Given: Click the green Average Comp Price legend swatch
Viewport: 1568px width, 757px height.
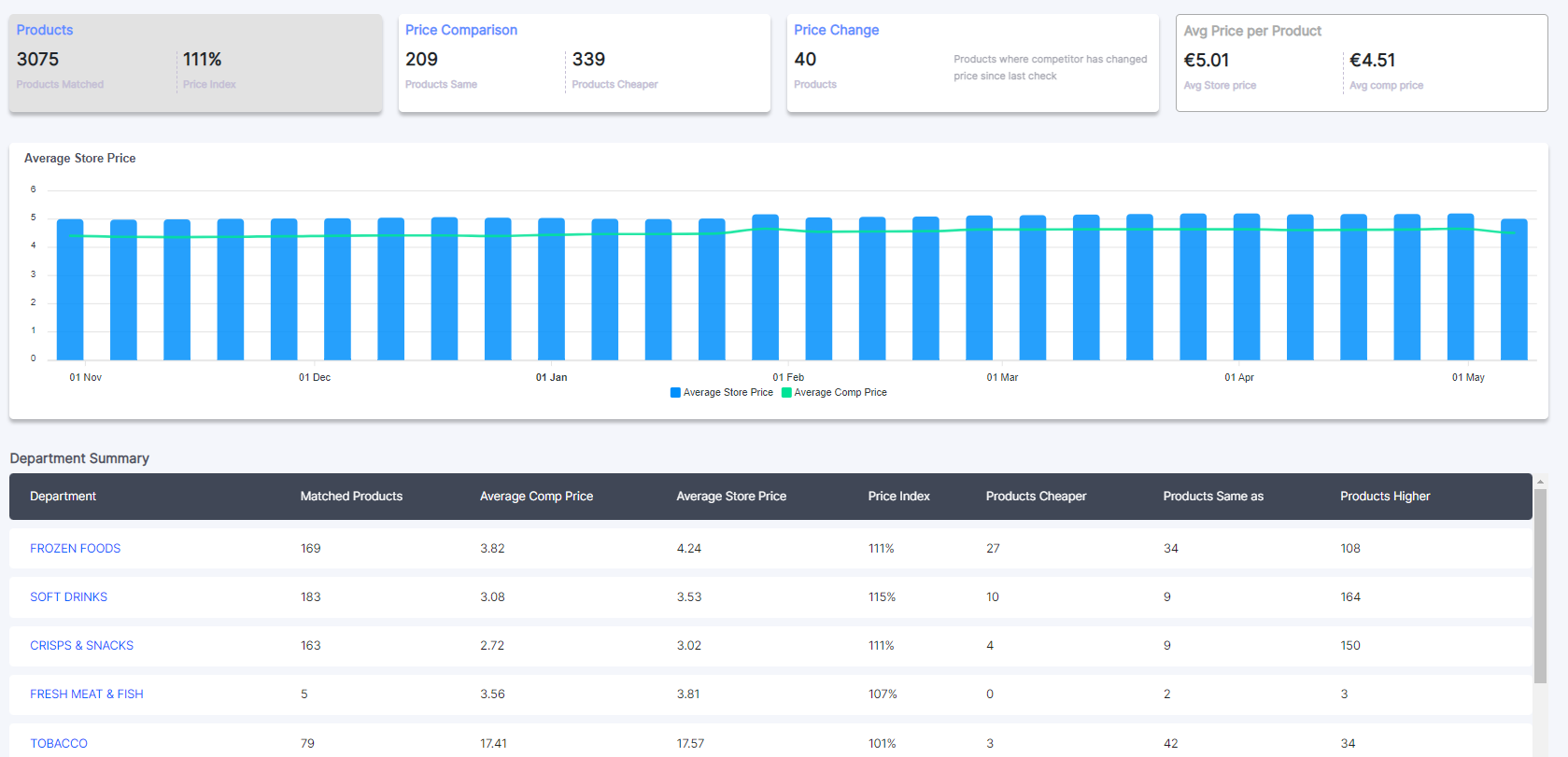Looking at the screenshot, I should click(x=786, y=393).
